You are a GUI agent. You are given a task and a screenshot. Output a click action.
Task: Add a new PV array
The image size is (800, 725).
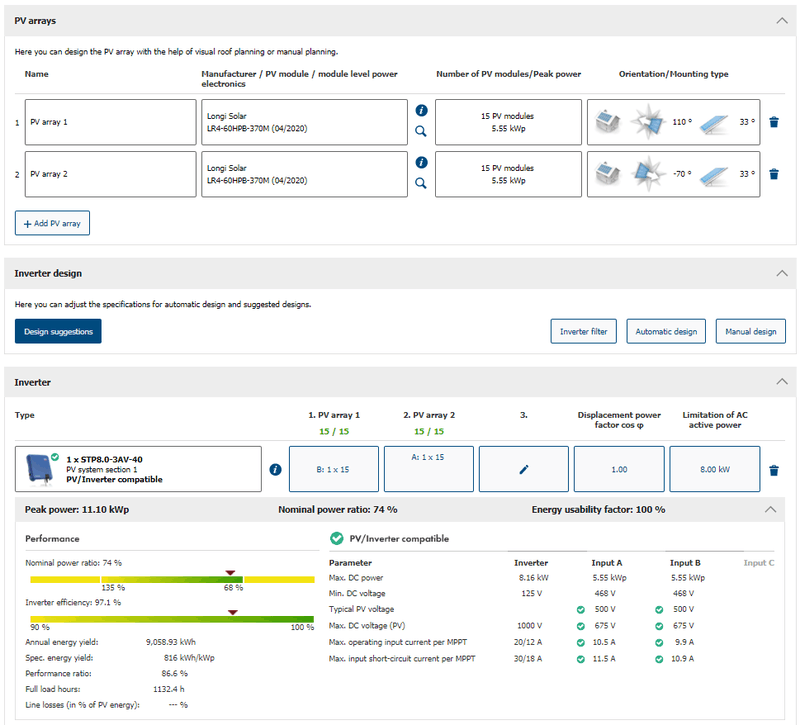pyautogui.click(x=52, y=223)
